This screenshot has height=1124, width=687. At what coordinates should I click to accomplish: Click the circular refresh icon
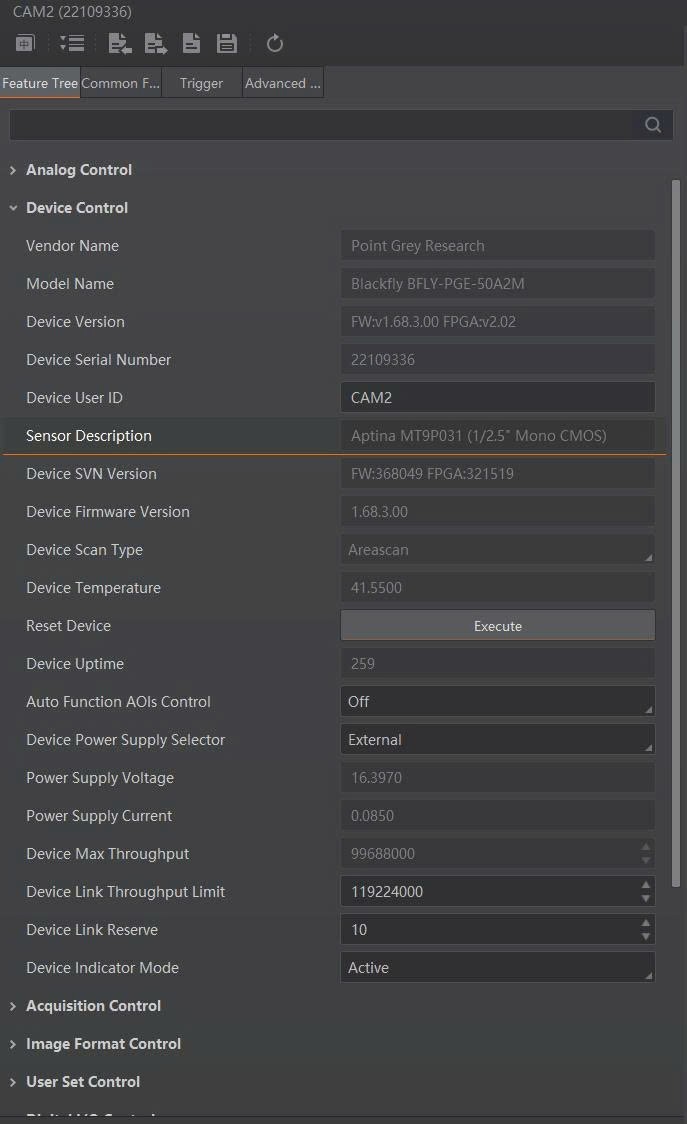click(x=275, y=44)
